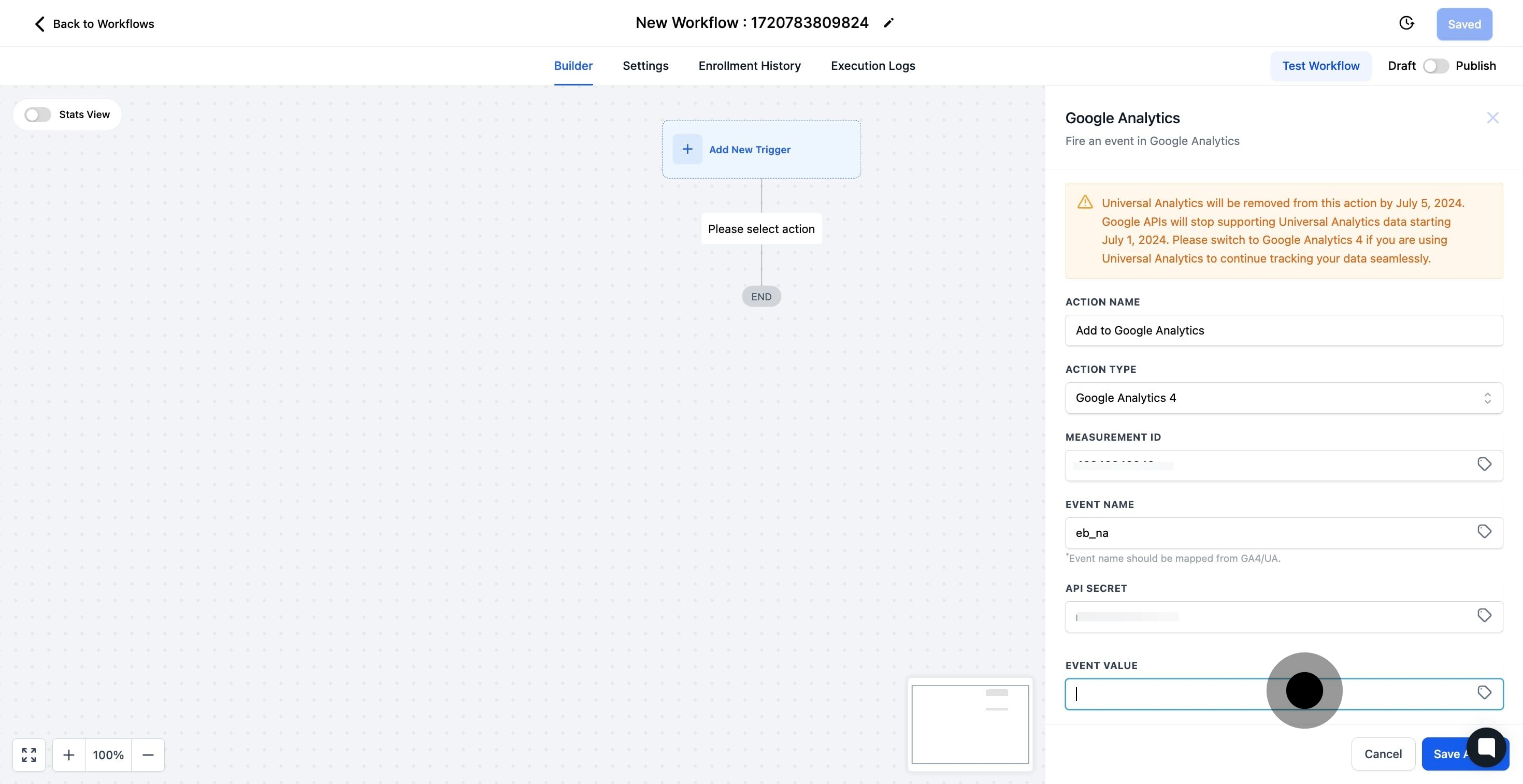Open tag picker for Event Name

click(x=1484, y=532)
